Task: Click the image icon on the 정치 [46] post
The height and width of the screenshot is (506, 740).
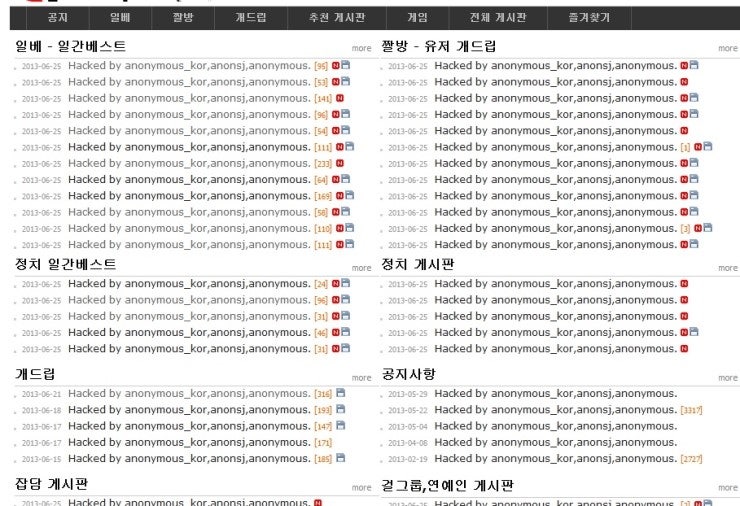Action: tap(345, 332)
